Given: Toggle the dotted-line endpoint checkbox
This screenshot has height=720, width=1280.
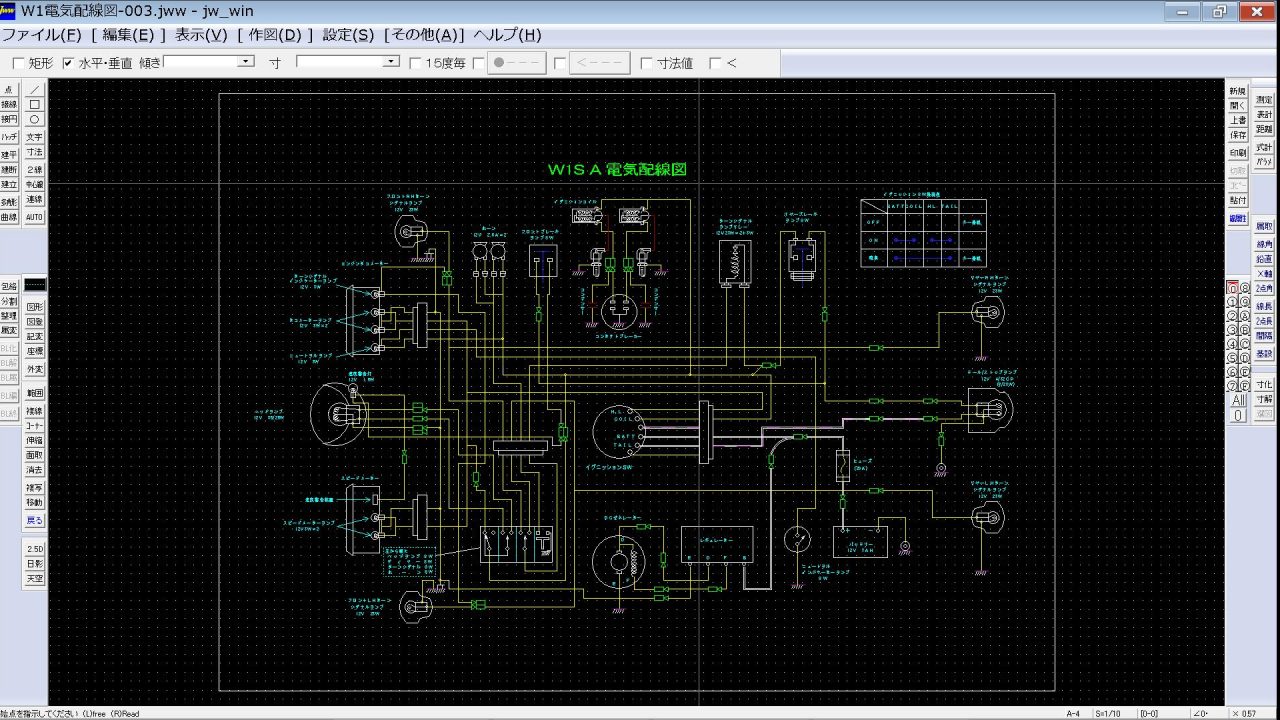Looking at the screenshot, I should tap(478, 63).
